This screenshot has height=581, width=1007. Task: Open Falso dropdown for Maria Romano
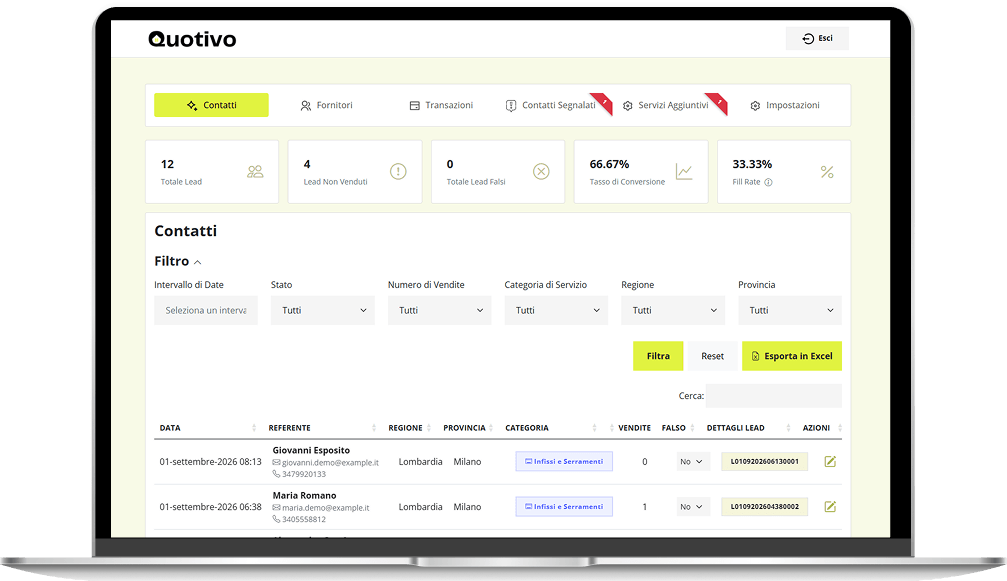pos(692,507)
